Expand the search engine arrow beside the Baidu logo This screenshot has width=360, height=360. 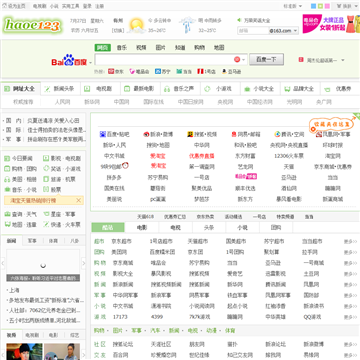coord(90,62)
